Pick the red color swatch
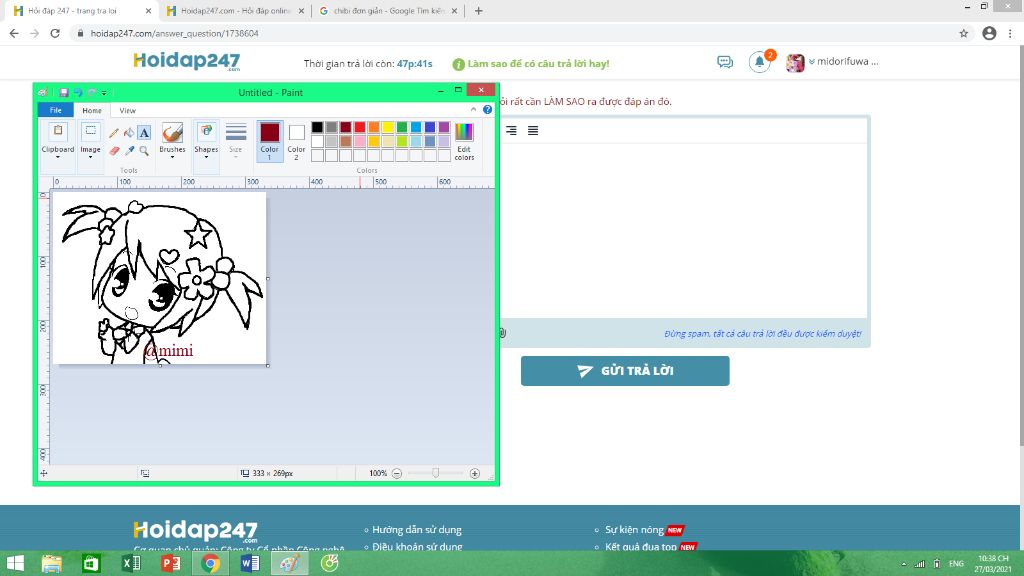This screenshot has height=576, width=1024. click(360, 127)
